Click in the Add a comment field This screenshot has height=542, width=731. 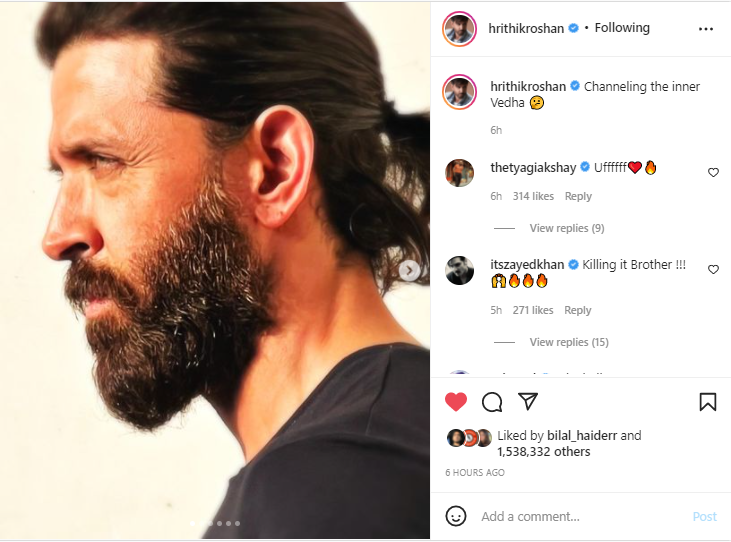580,517
